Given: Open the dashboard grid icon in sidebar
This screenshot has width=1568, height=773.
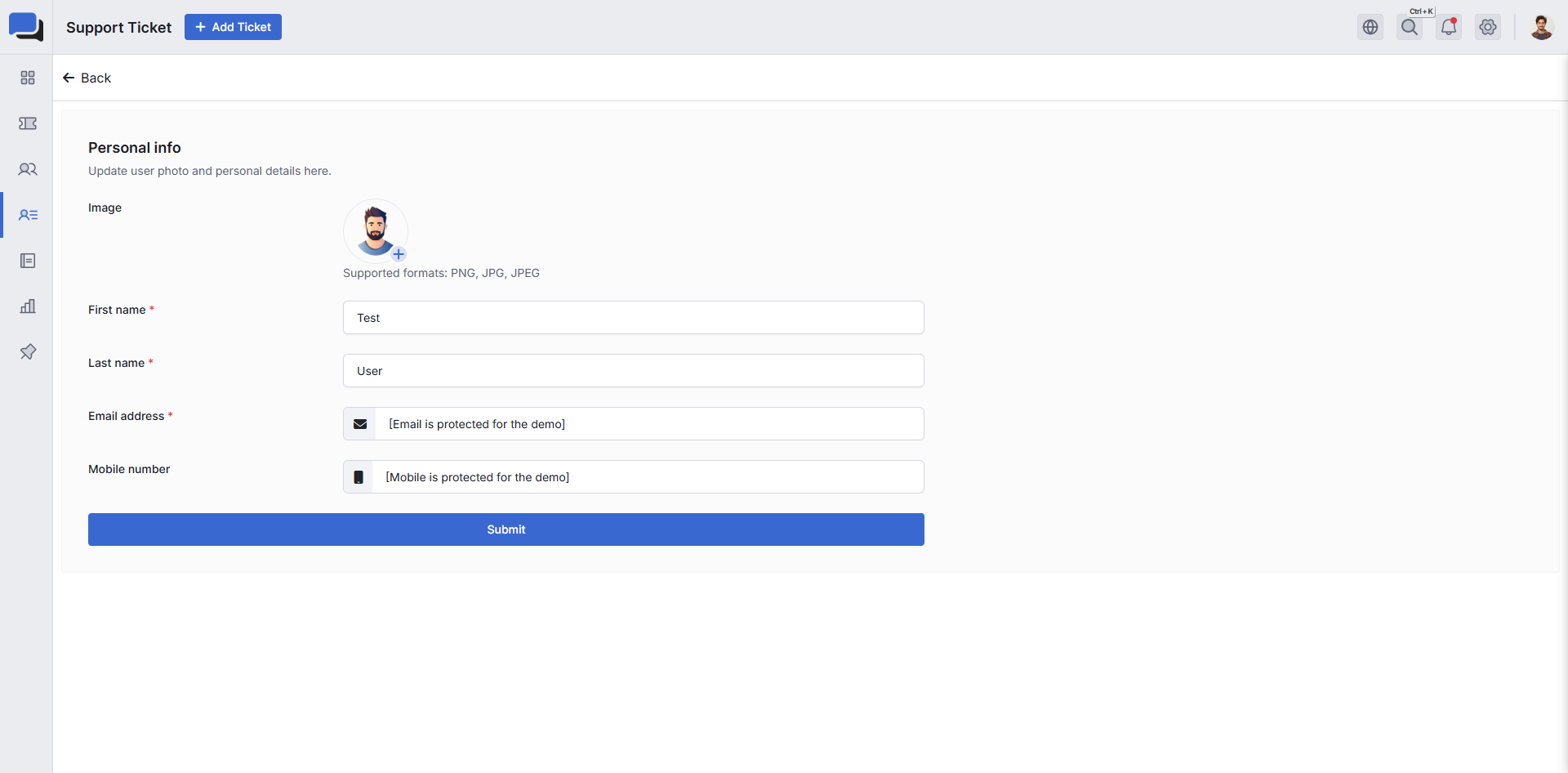Looking at the screenshot, I should point(28,78).
